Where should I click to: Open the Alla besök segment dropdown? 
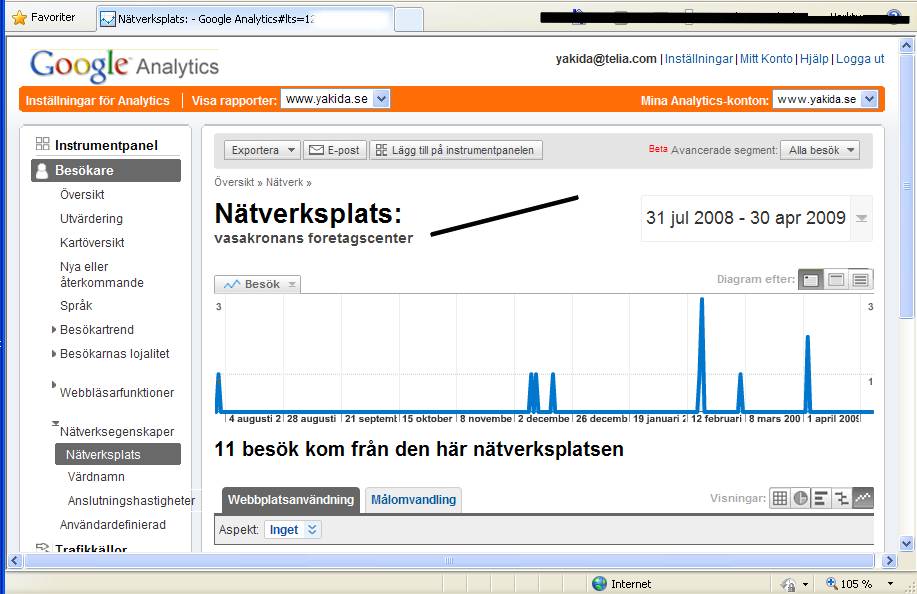click(x=820, y=150)
